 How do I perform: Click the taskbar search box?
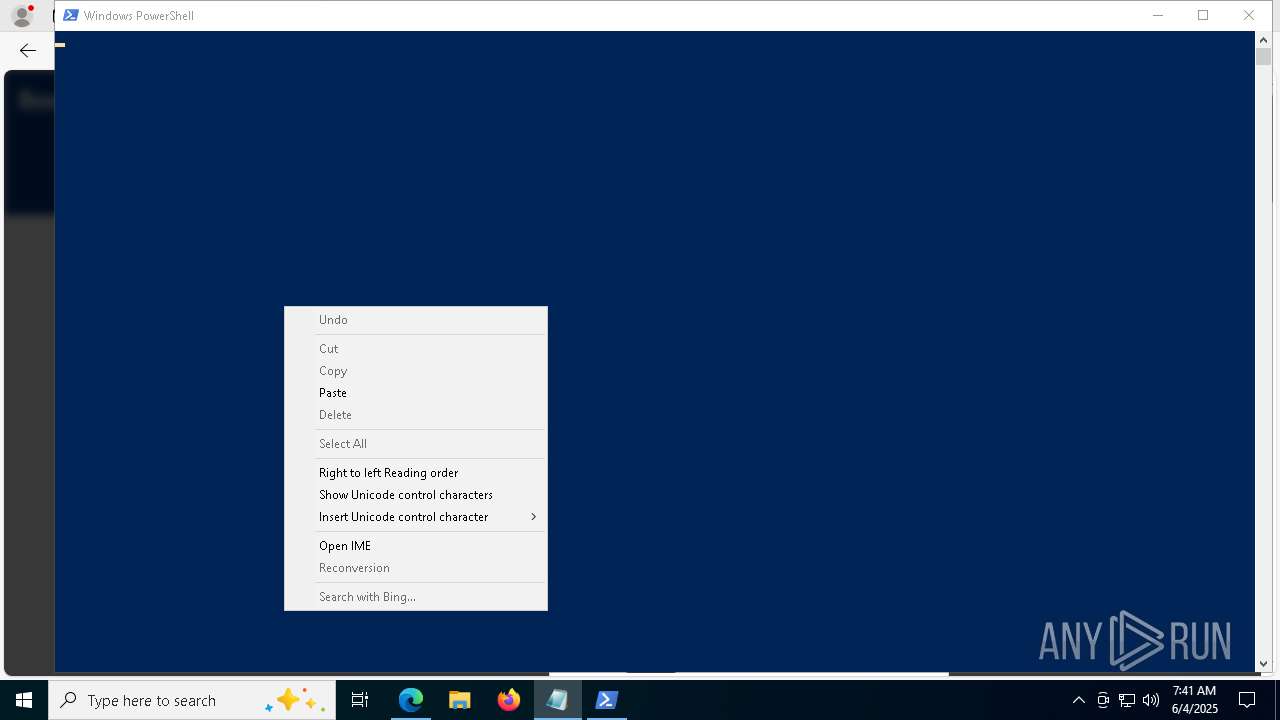tap(192, 700)
